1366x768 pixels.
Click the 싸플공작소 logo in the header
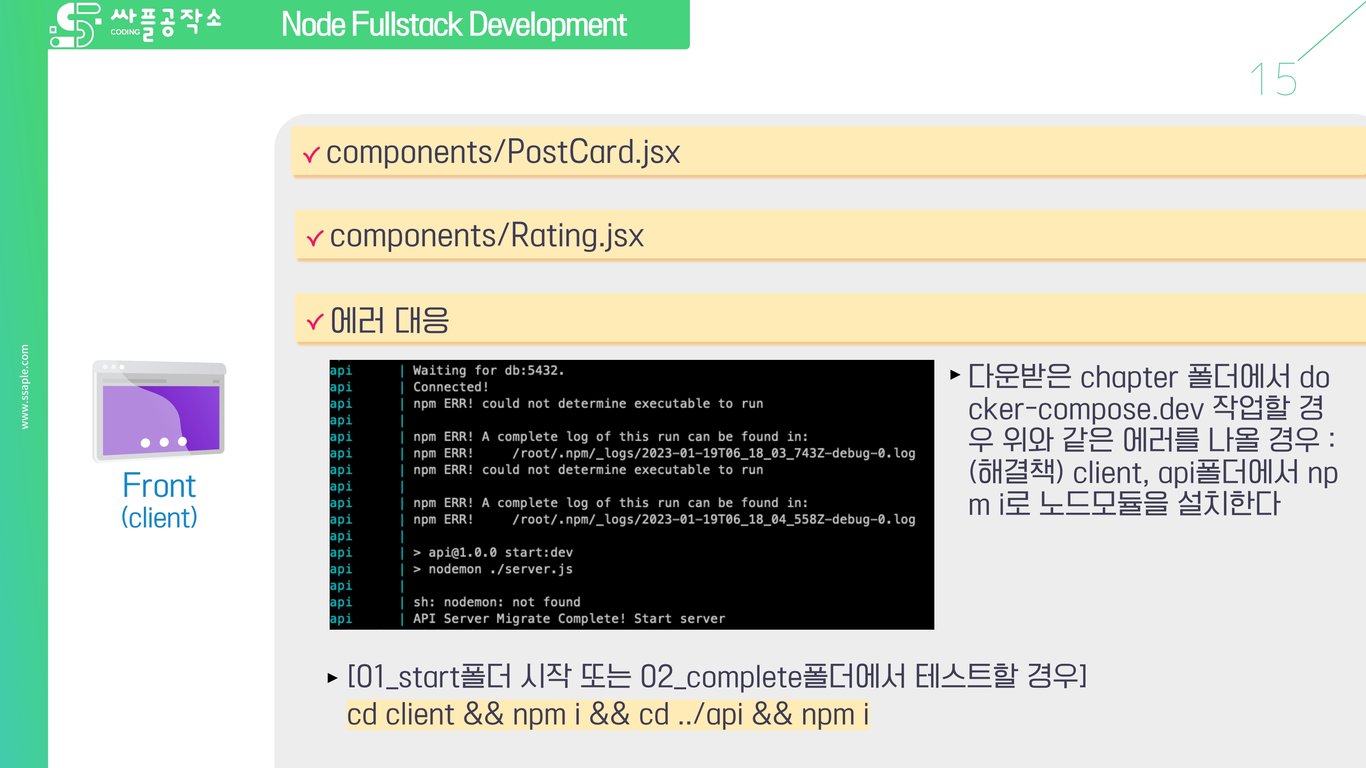135,25
